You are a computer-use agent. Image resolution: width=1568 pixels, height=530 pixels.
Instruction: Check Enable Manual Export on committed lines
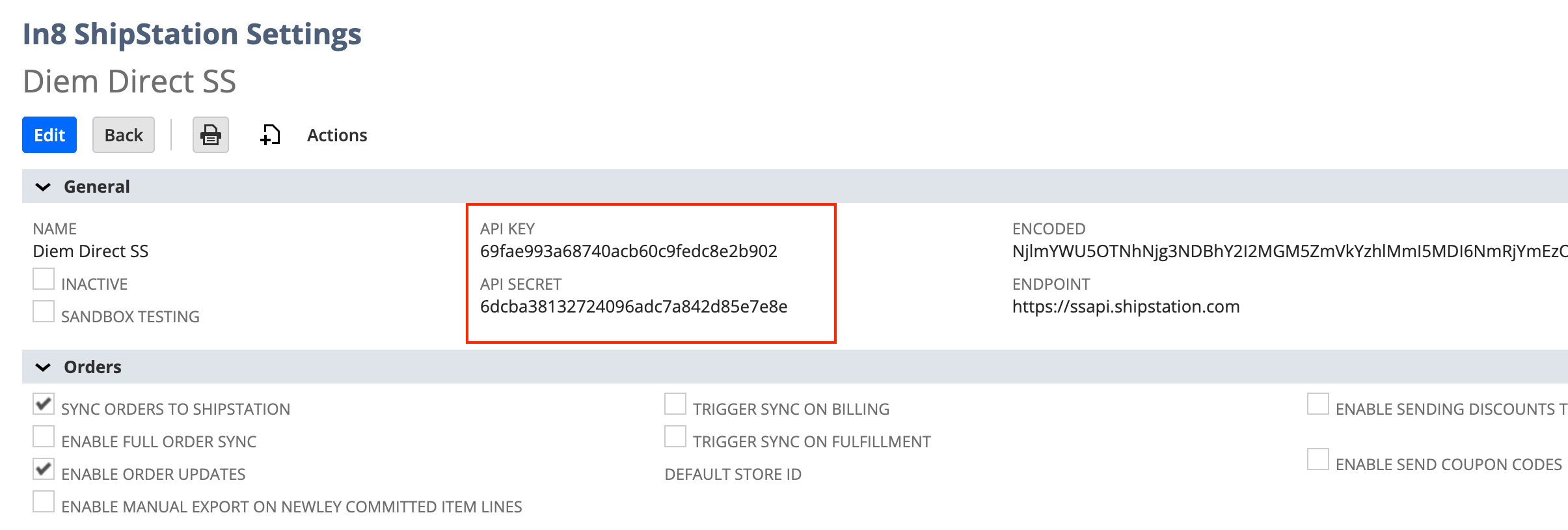[x=44, y=502]
